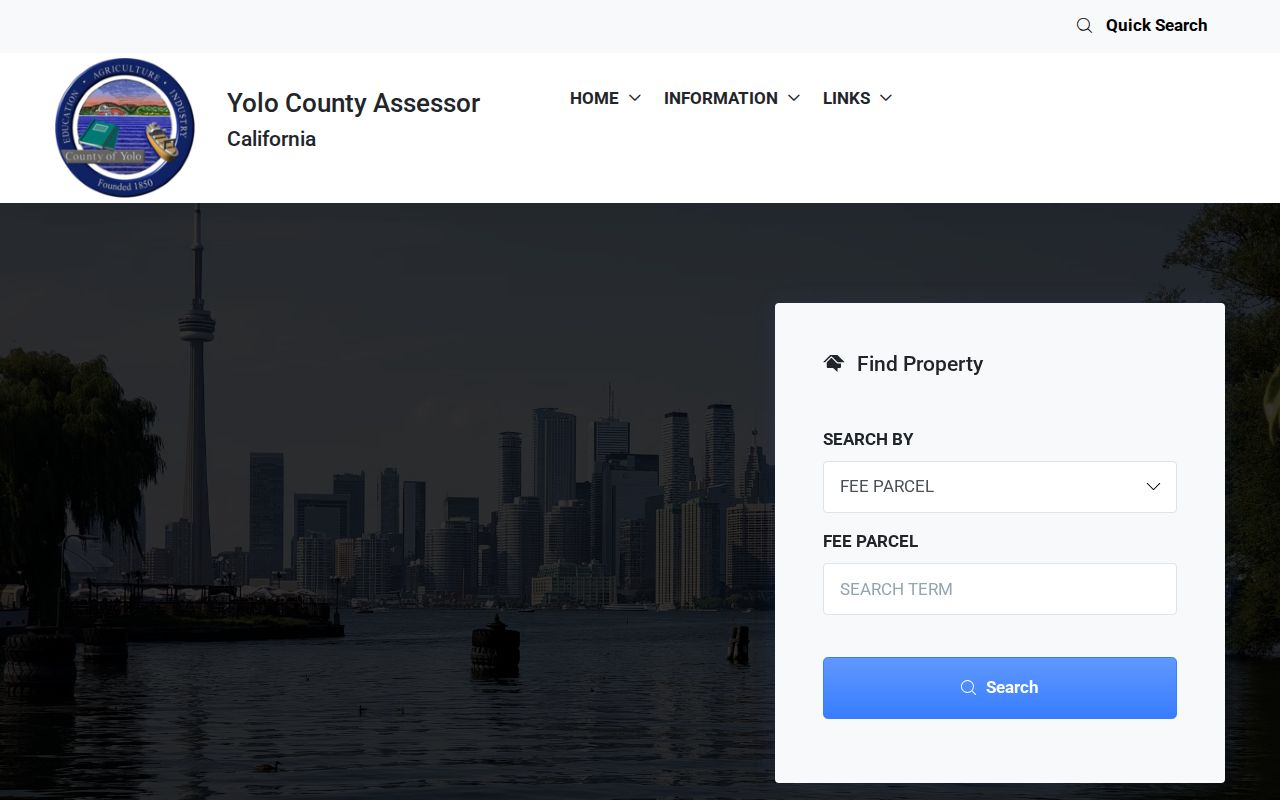Click the magnifier icon in Search button
This screenshot has width=1280, height=800.
(968, 688)
